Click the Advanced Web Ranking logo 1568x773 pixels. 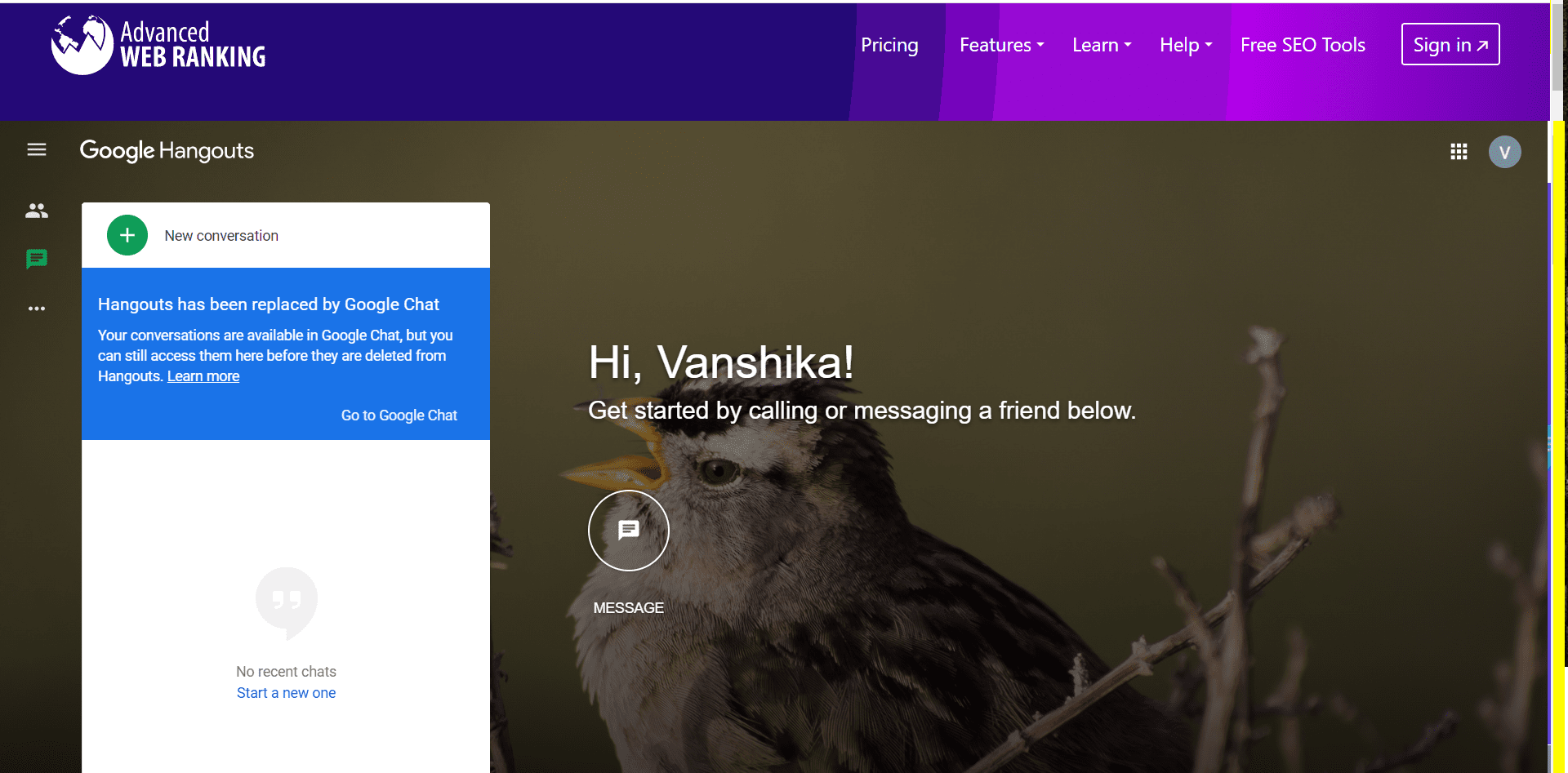pyautogui.click(x=158, y=45)
